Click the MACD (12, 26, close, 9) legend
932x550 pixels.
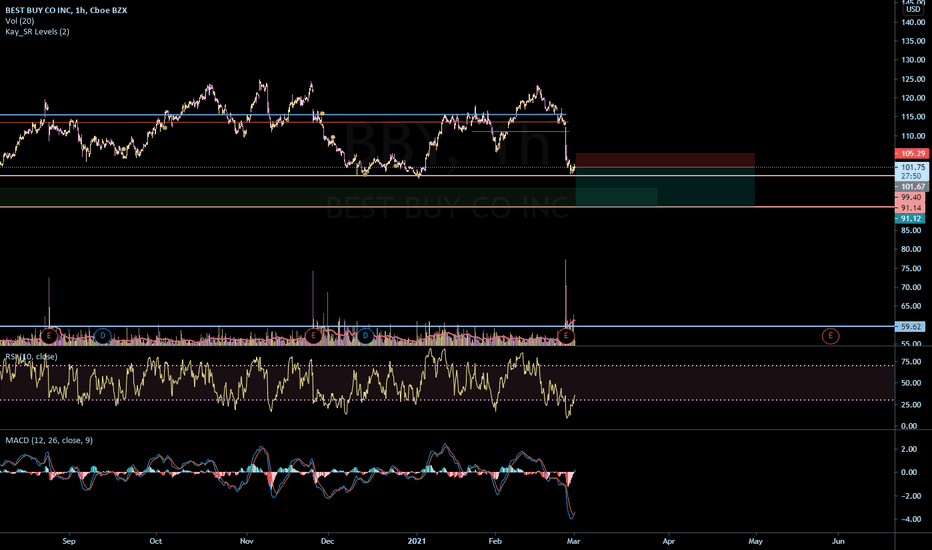49,441
